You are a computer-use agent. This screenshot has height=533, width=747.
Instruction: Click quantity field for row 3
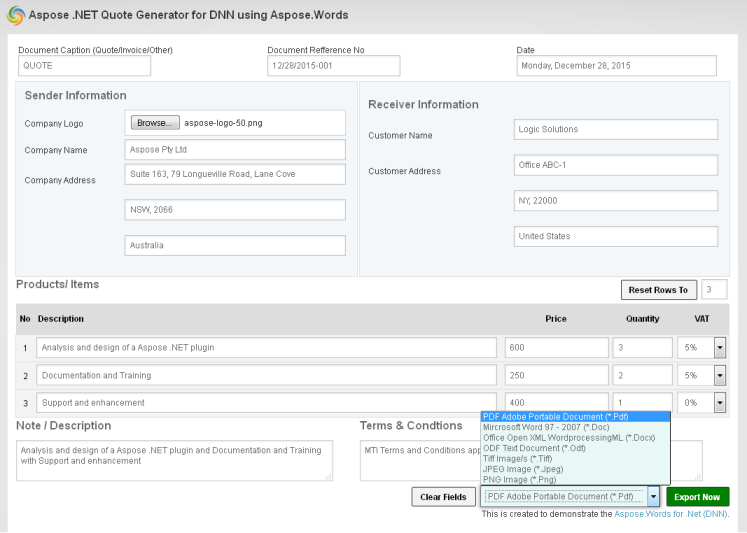642,402
